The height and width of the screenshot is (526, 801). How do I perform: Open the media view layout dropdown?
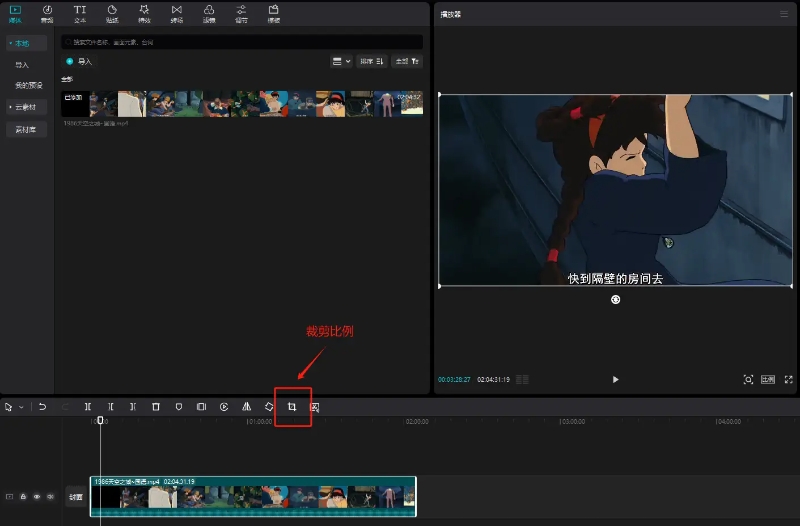tap(341, 61)
